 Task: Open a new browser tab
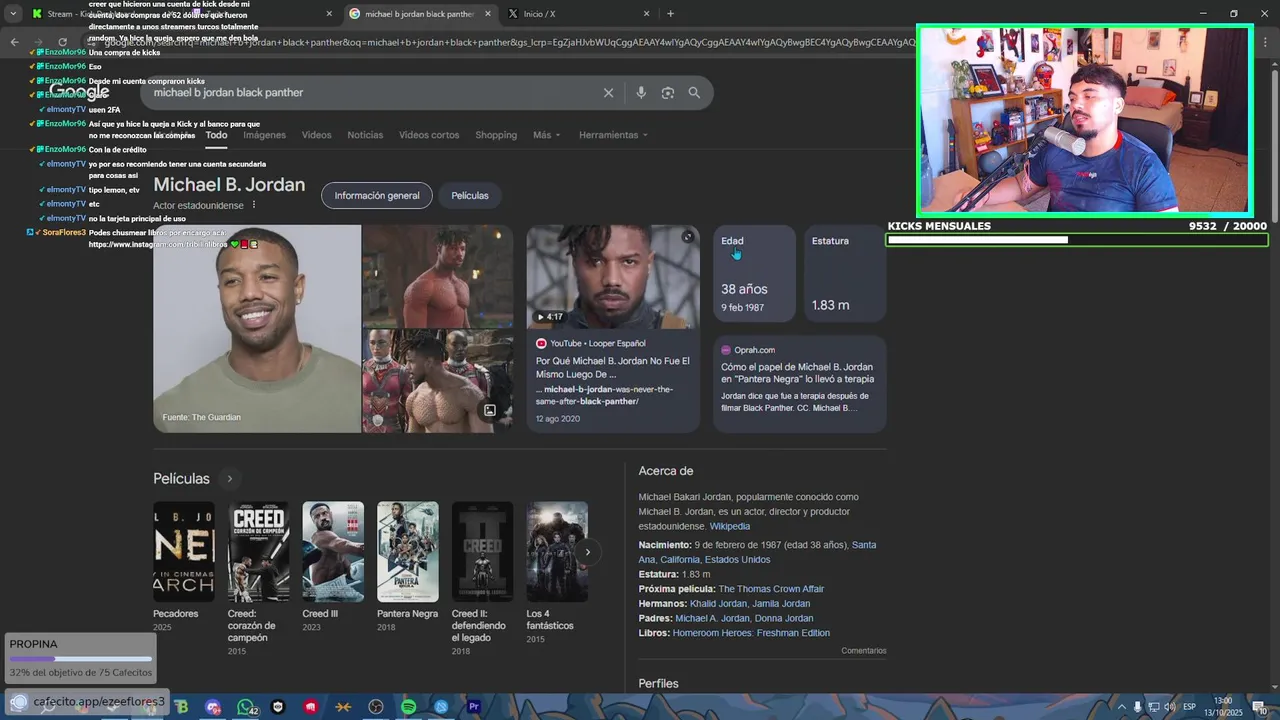coord(670,14)
